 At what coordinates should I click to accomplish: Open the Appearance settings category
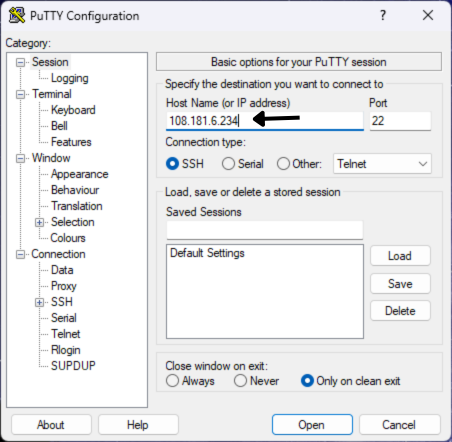79,174
